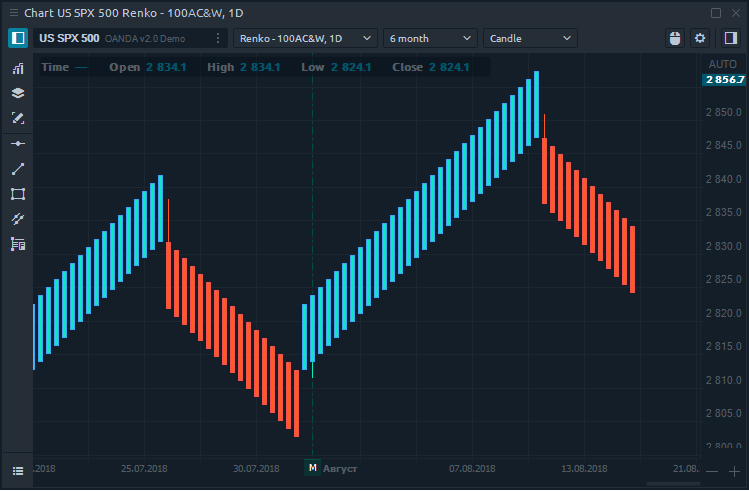The height and width of the screenshot is (491, 749).
Task: Open the 6 month range dropdown
Action: point(430,38)
